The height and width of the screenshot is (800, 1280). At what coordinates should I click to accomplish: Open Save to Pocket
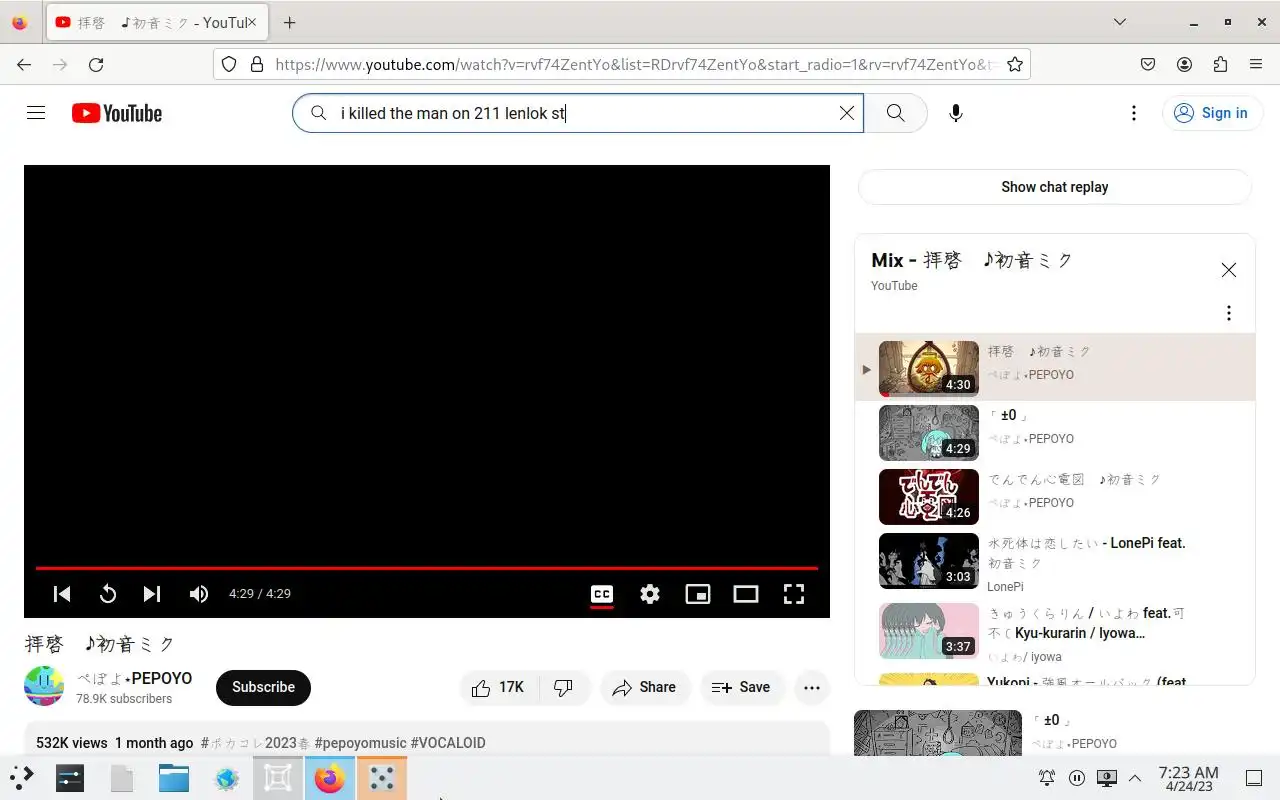1148,64
